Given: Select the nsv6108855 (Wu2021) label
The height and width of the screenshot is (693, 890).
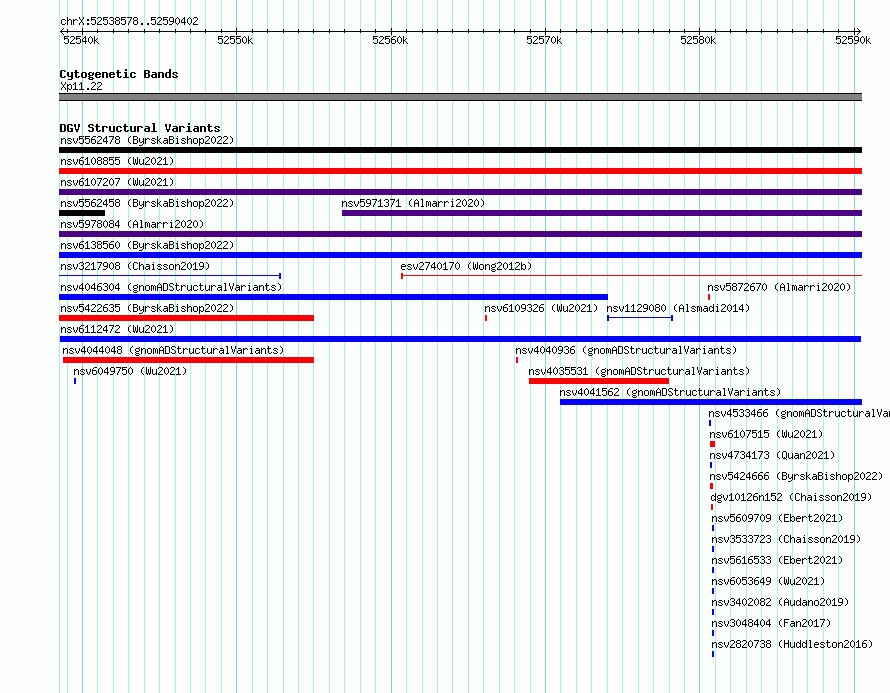Looking at the screenshot, I should pyautogui.click(x=117, y=161).
